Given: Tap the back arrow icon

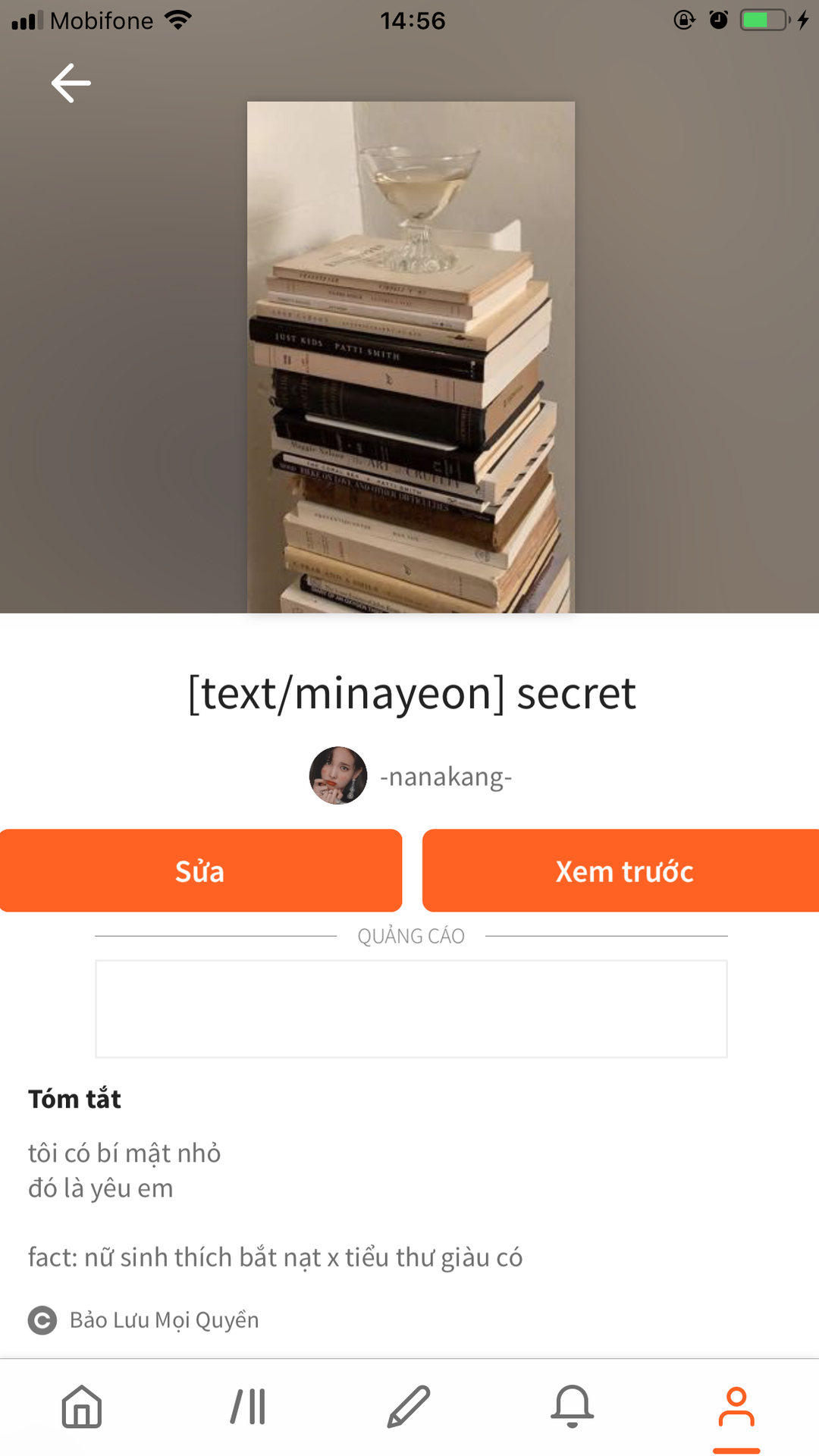Looking at the screenshot, I should pyautogui.click(x=71, y=83).
